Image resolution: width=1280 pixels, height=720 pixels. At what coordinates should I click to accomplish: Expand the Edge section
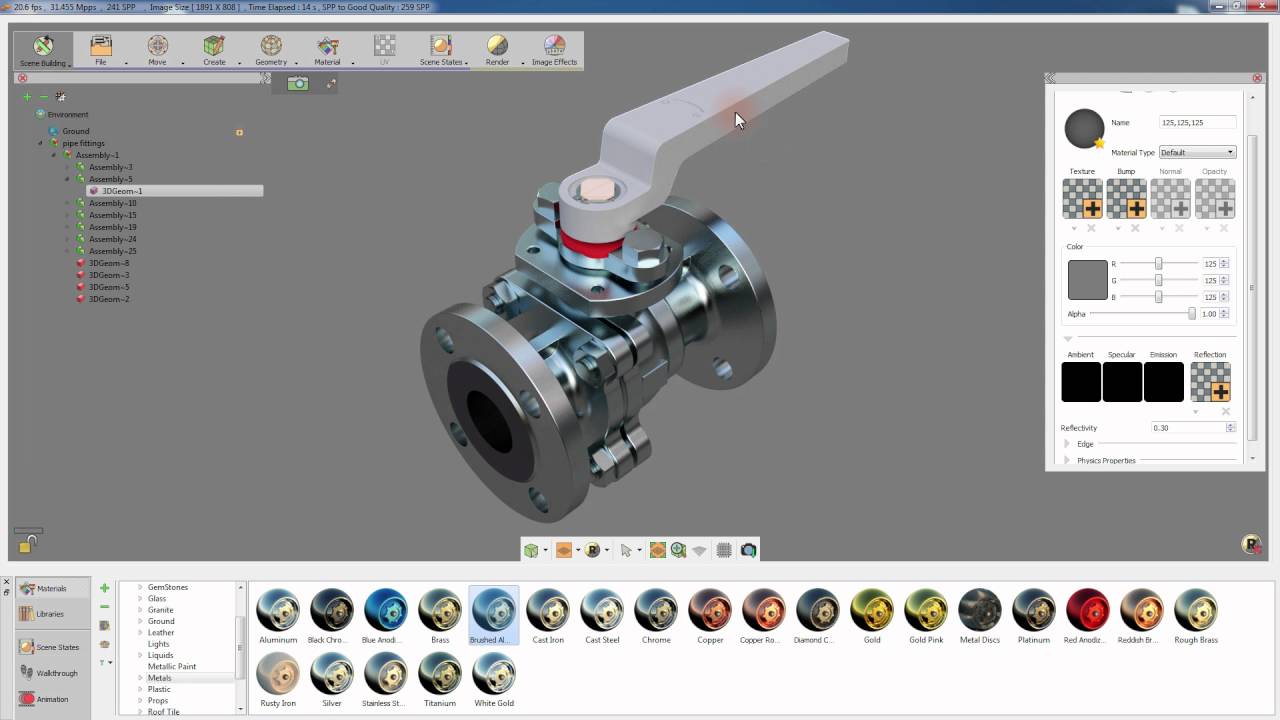click(x=1067, y=444)
